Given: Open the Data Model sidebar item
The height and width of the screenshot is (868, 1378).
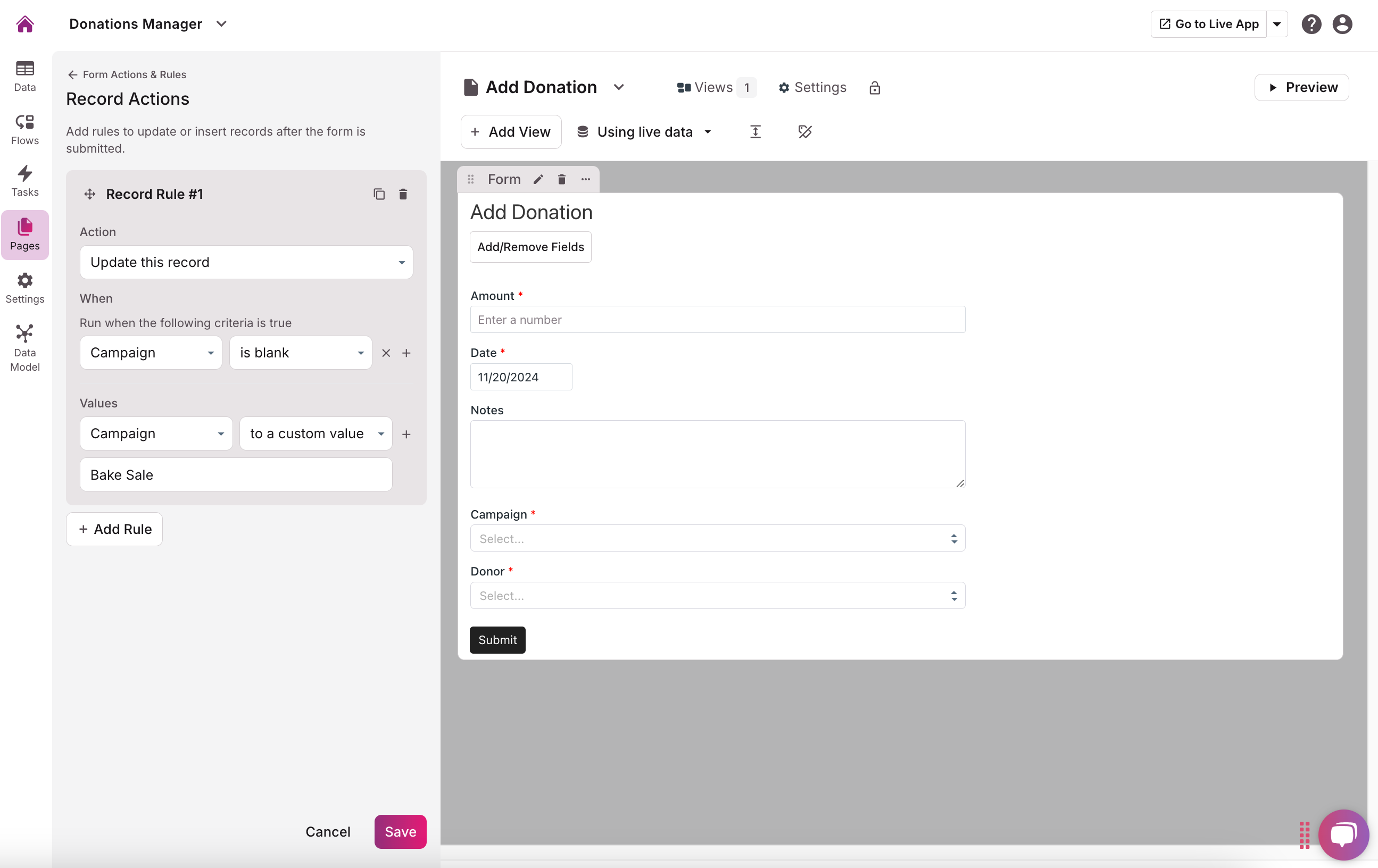Looking at the screenshot, I should (24, 348).
